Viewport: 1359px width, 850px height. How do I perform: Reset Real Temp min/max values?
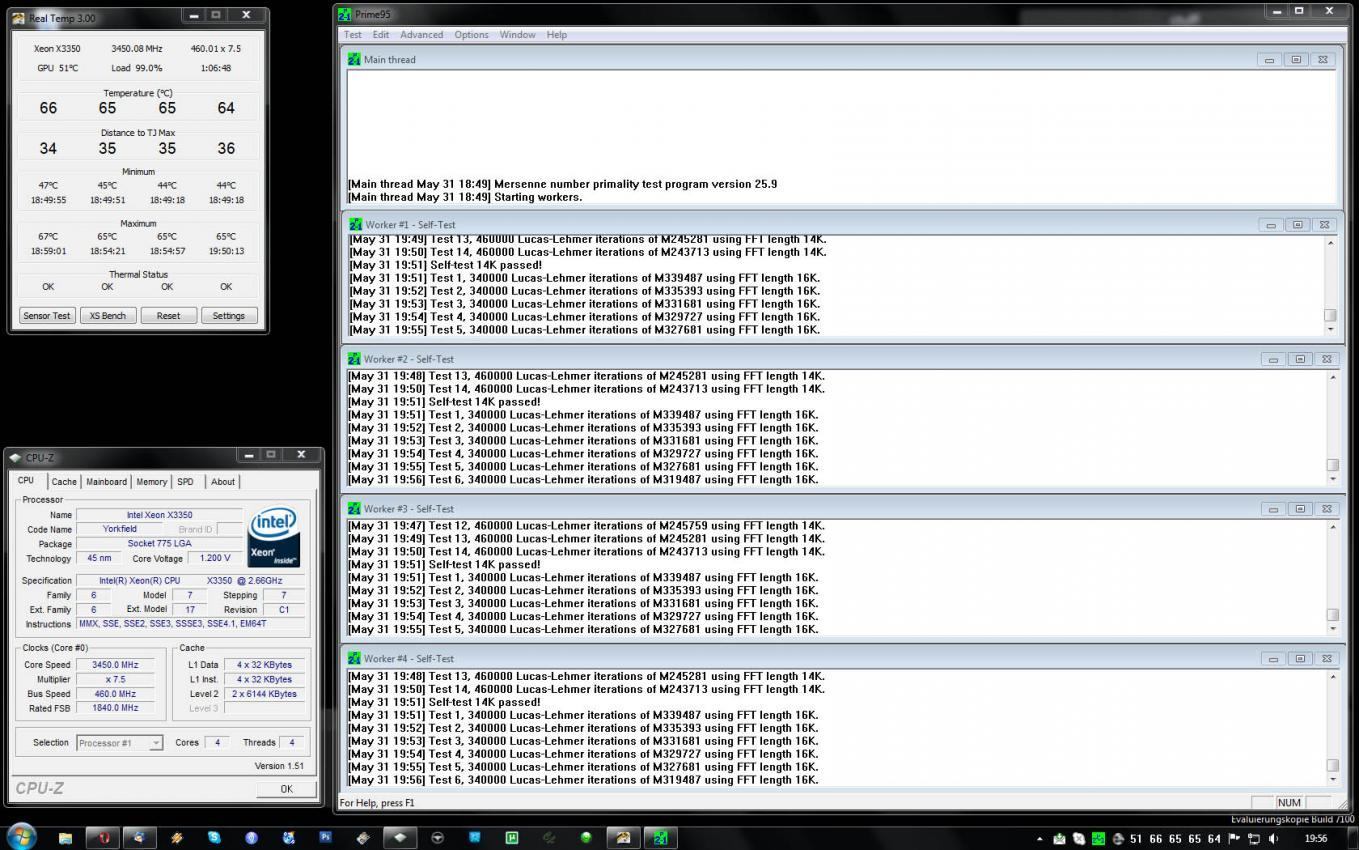click(x=168, y=316)
